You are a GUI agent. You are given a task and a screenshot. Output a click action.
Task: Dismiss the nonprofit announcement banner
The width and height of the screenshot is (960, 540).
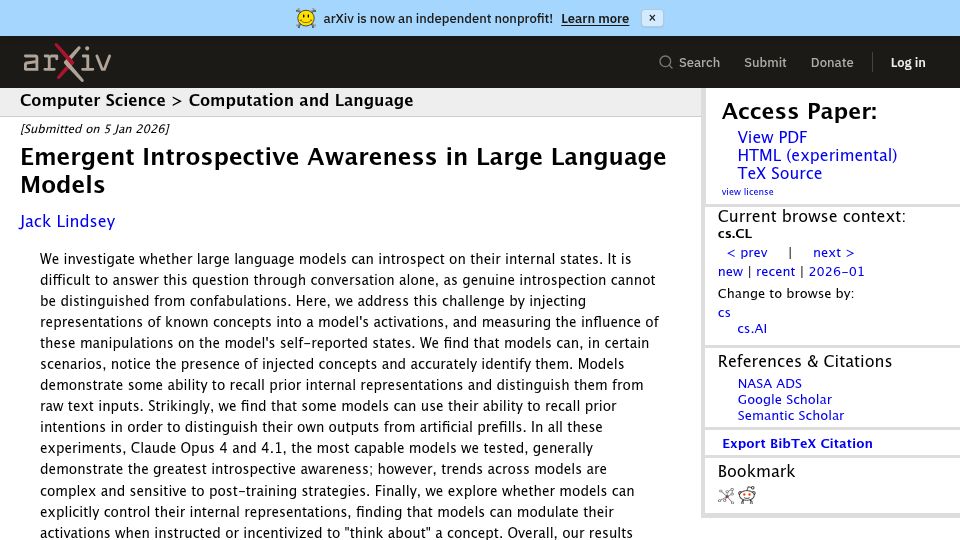(652, 18)
